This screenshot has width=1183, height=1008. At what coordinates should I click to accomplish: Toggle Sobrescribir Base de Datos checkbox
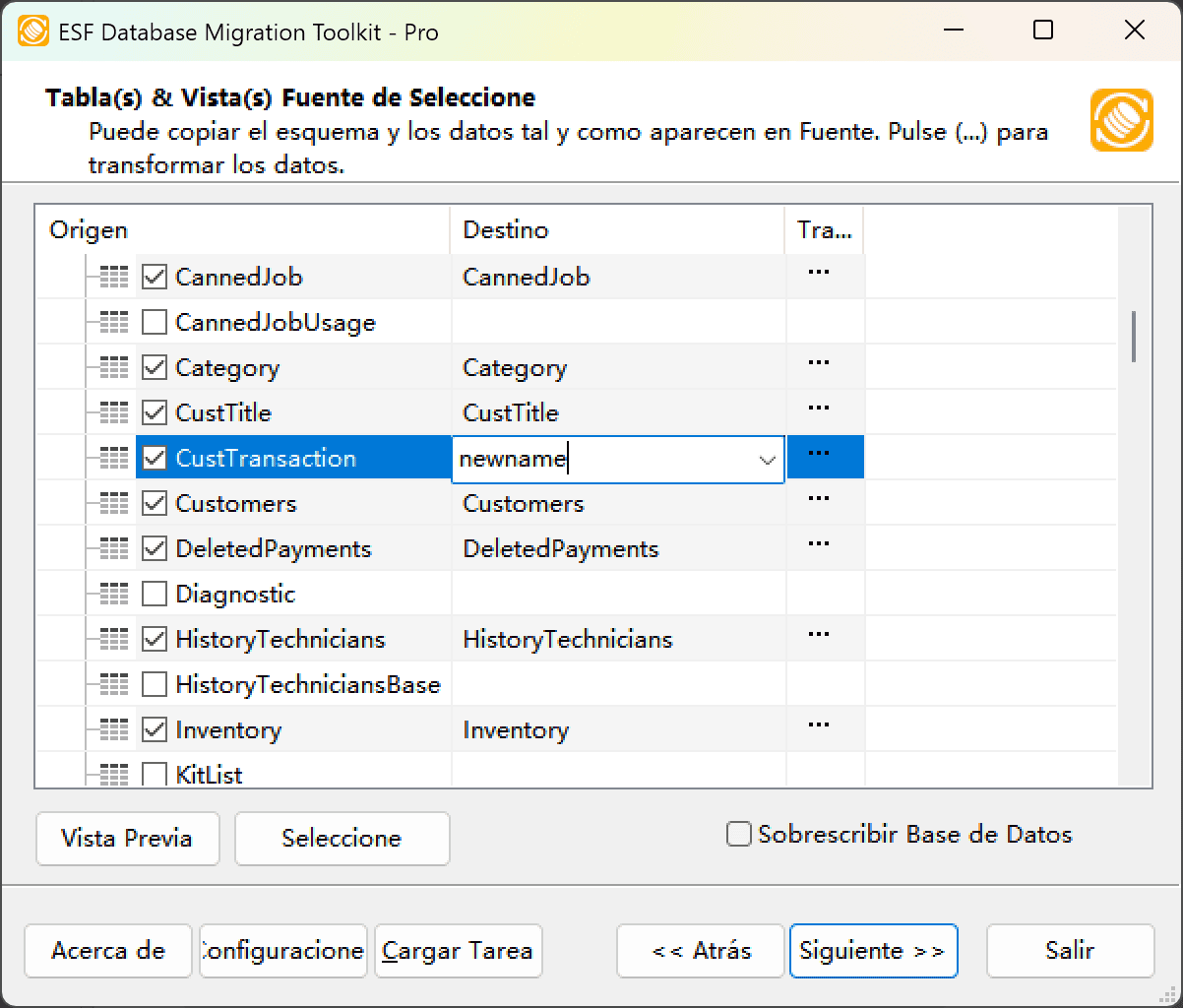click(739, 835)
